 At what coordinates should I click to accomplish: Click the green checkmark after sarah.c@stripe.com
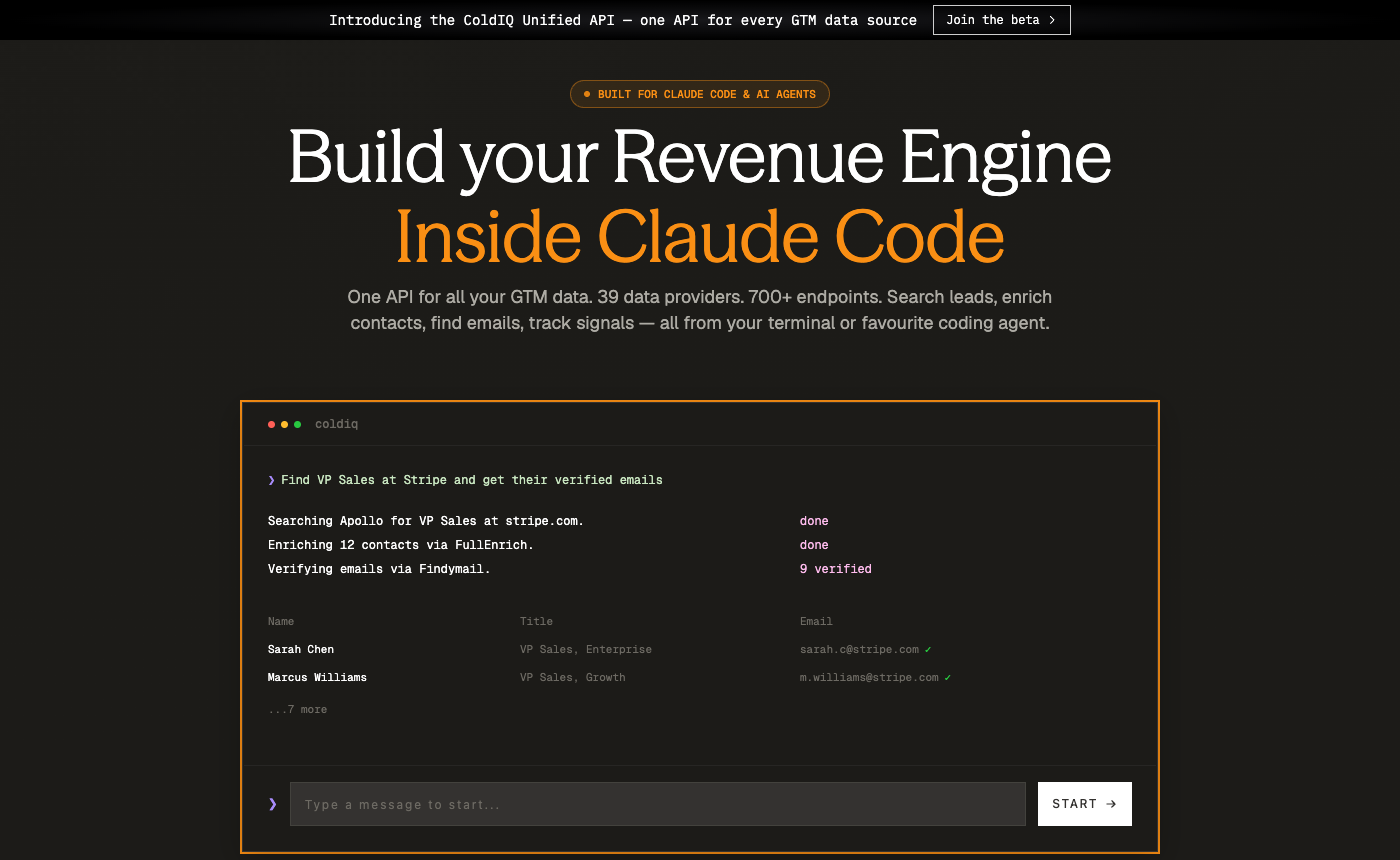tap(928, 649)
